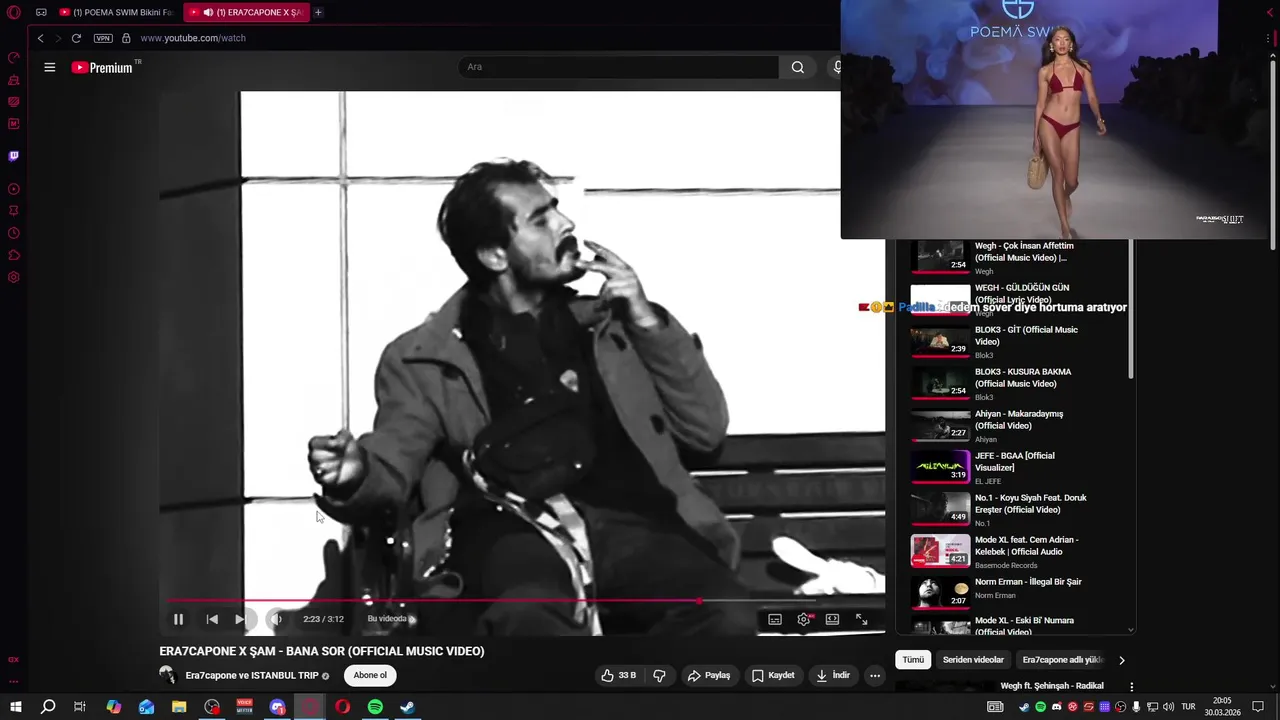
Task: Share the video with Paylaş
Action: pyautogui.click(x=709, y=676)
